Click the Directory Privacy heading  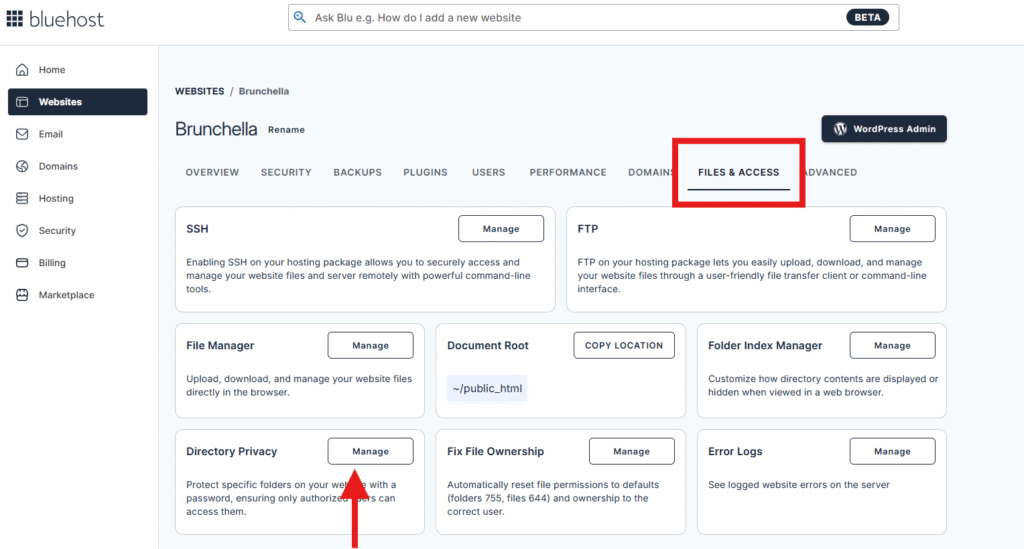click(231, 451)
